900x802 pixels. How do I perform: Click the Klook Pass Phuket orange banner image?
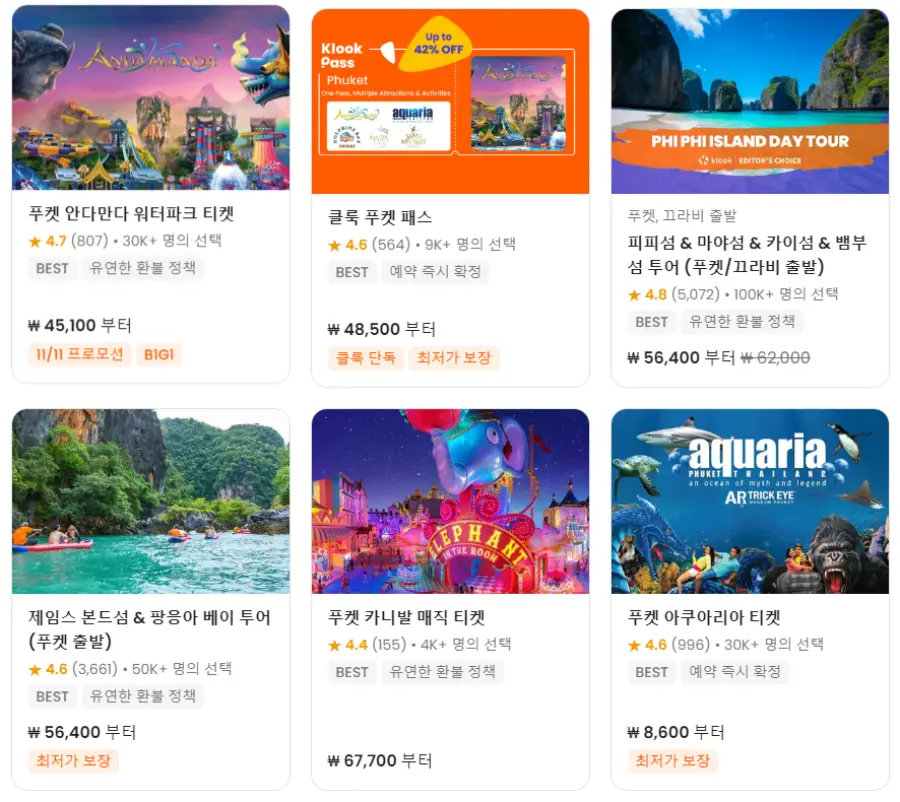pyautogui.click(x=451, y=101)
